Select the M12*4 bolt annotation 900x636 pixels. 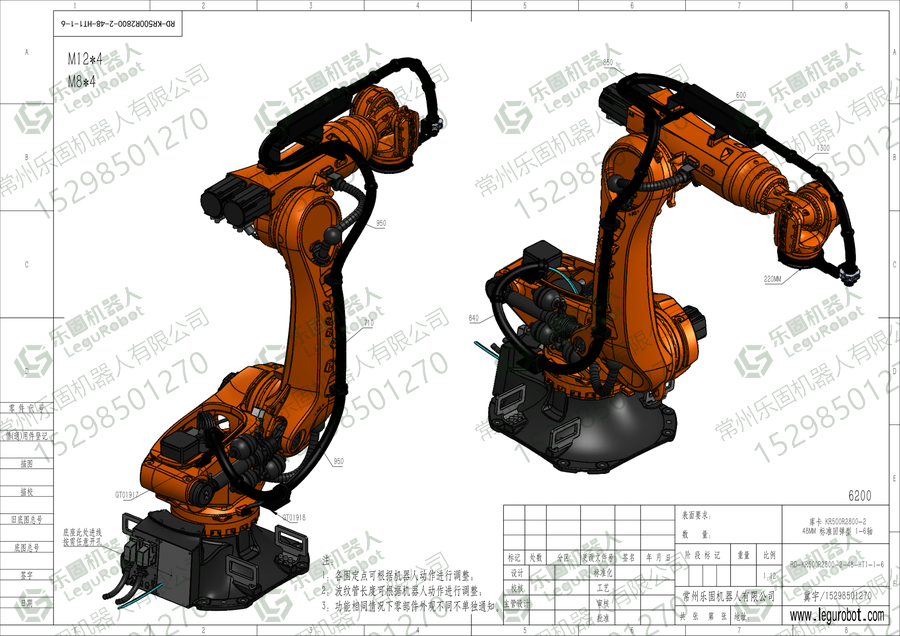85,59
